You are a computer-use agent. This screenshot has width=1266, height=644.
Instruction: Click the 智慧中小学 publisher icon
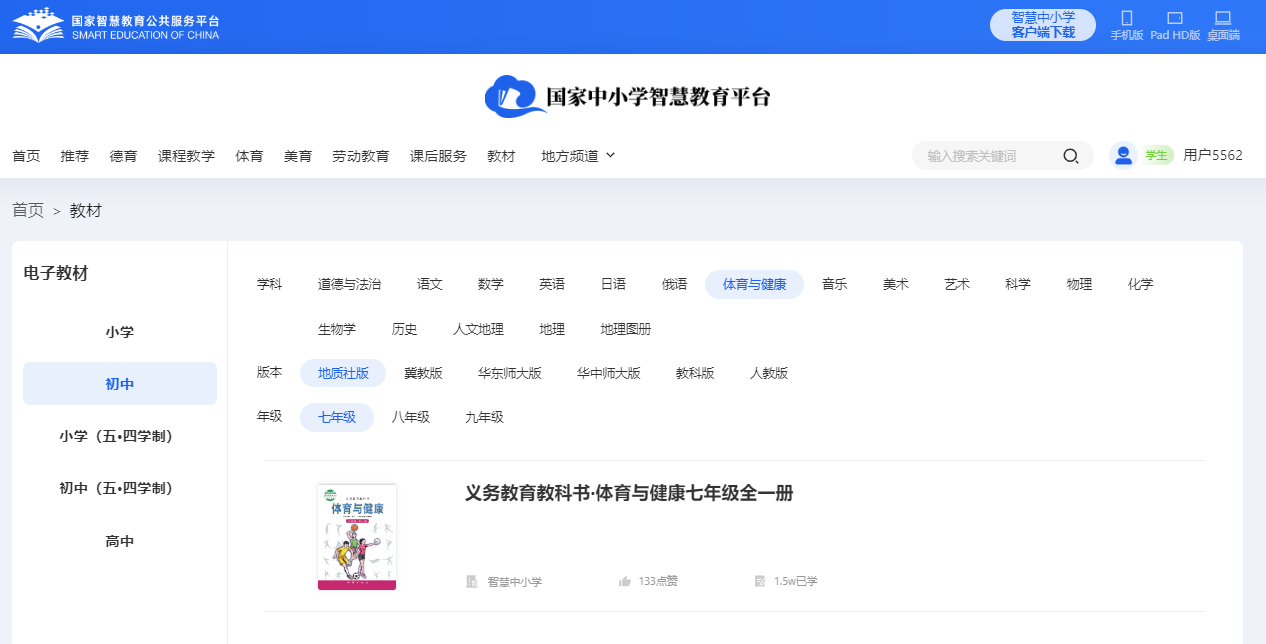coord(471,581)
